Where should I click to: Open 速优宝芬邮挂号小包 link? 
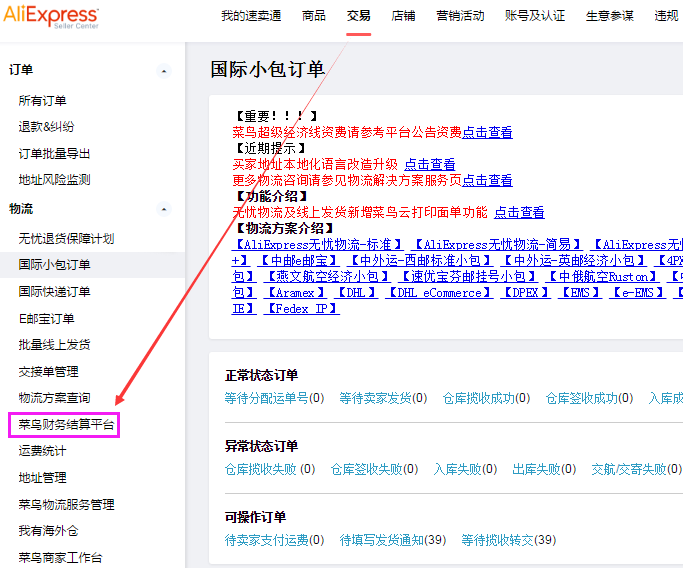coord(468,276)
